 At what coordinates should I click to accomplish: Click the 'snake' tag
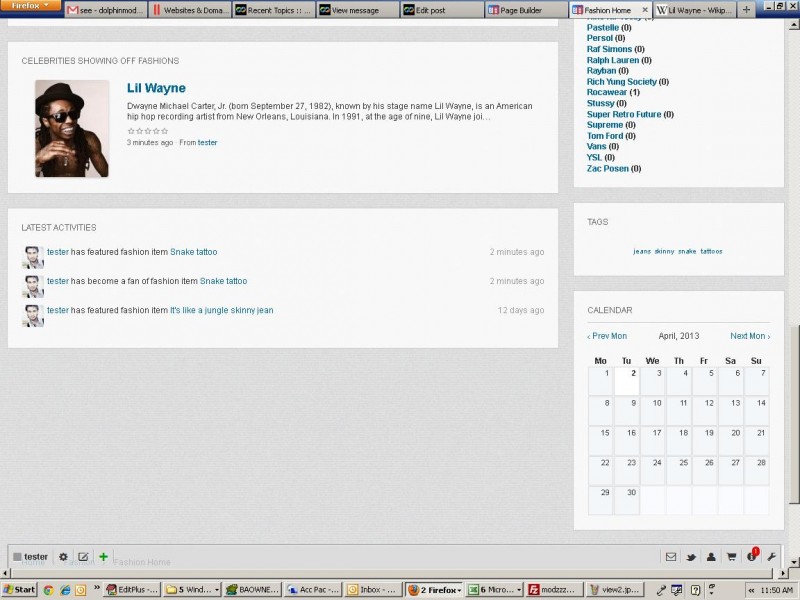point(687,251)
